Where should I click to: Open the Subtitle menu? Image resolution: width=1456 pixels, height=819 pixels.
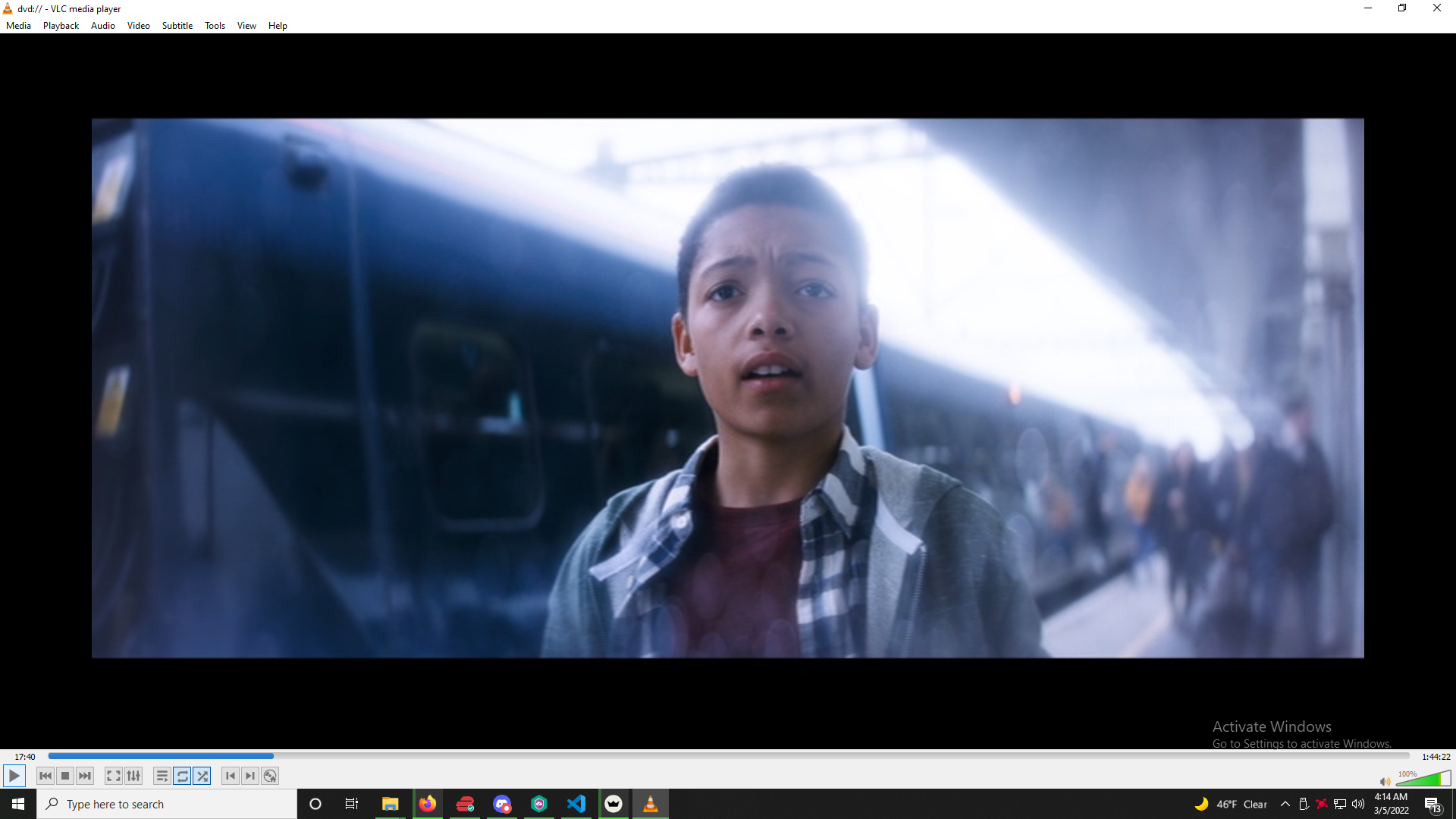(x=177, y=26)
